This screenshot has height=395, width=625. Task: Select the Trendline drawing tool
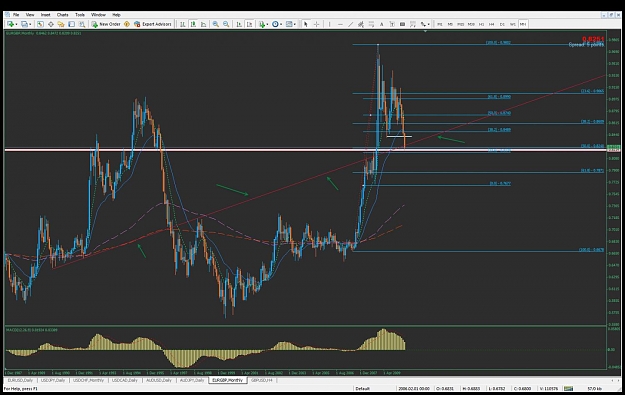(x=350, y=24)
